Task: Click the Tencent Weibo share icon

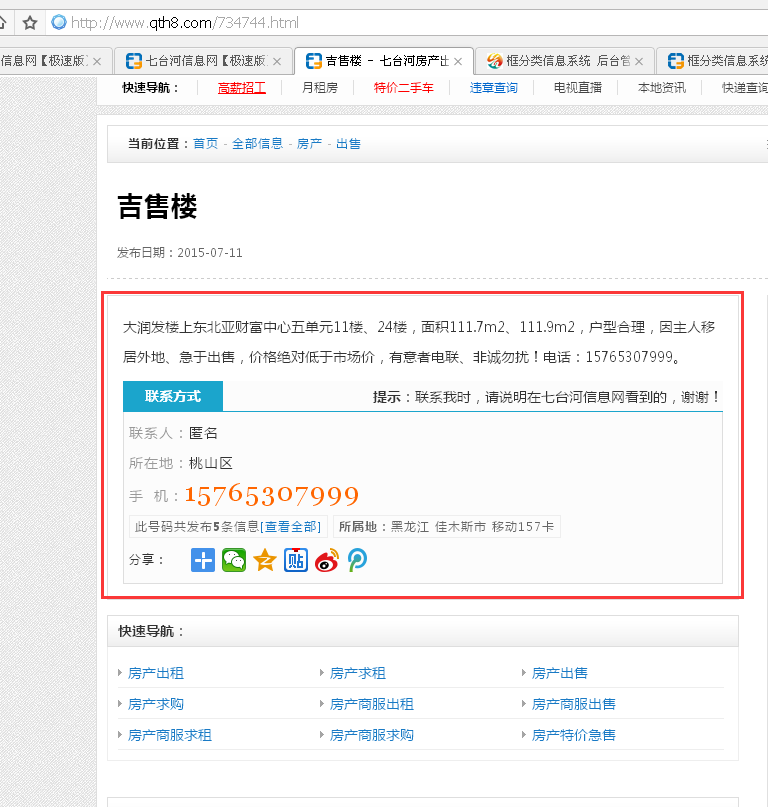Action: [x=357, y=560]
